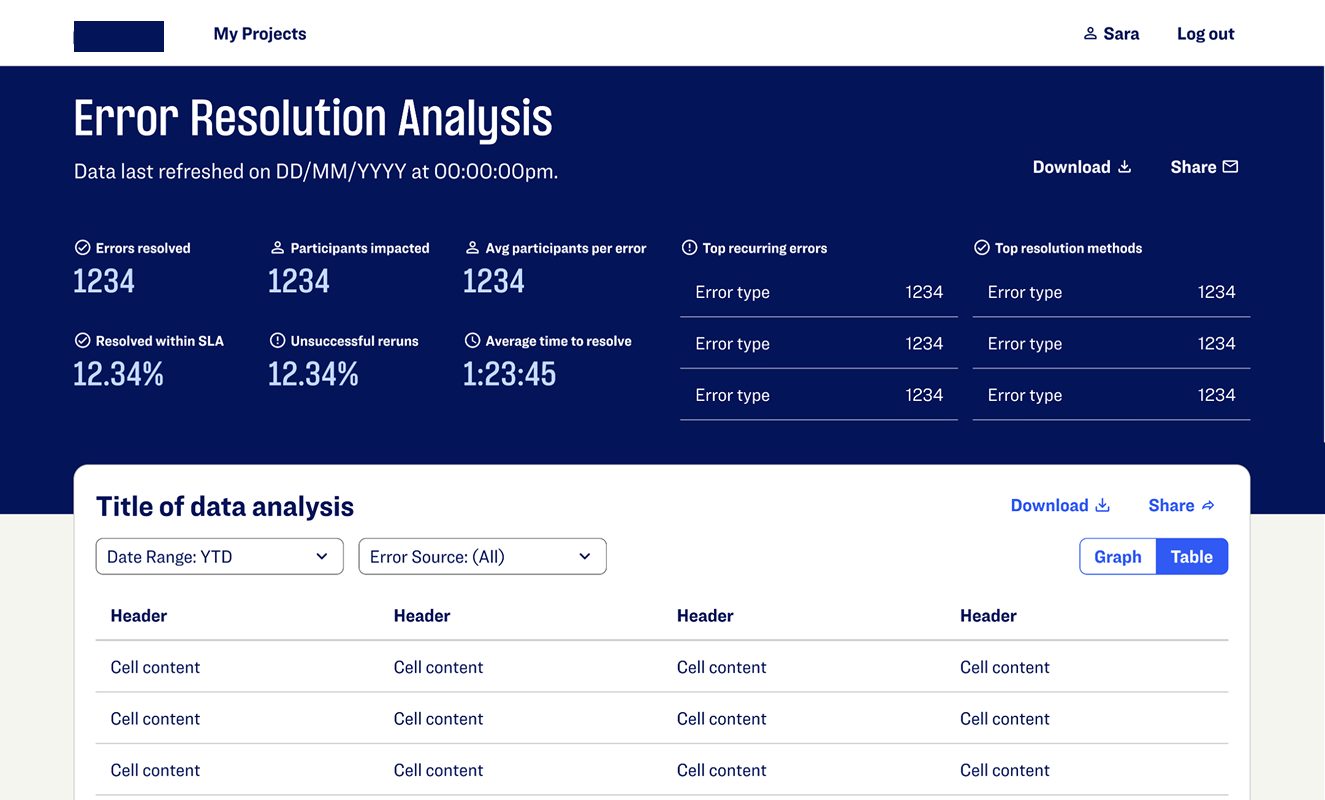Click the Data last refreshed timestamp text

[x=316, y=171]
